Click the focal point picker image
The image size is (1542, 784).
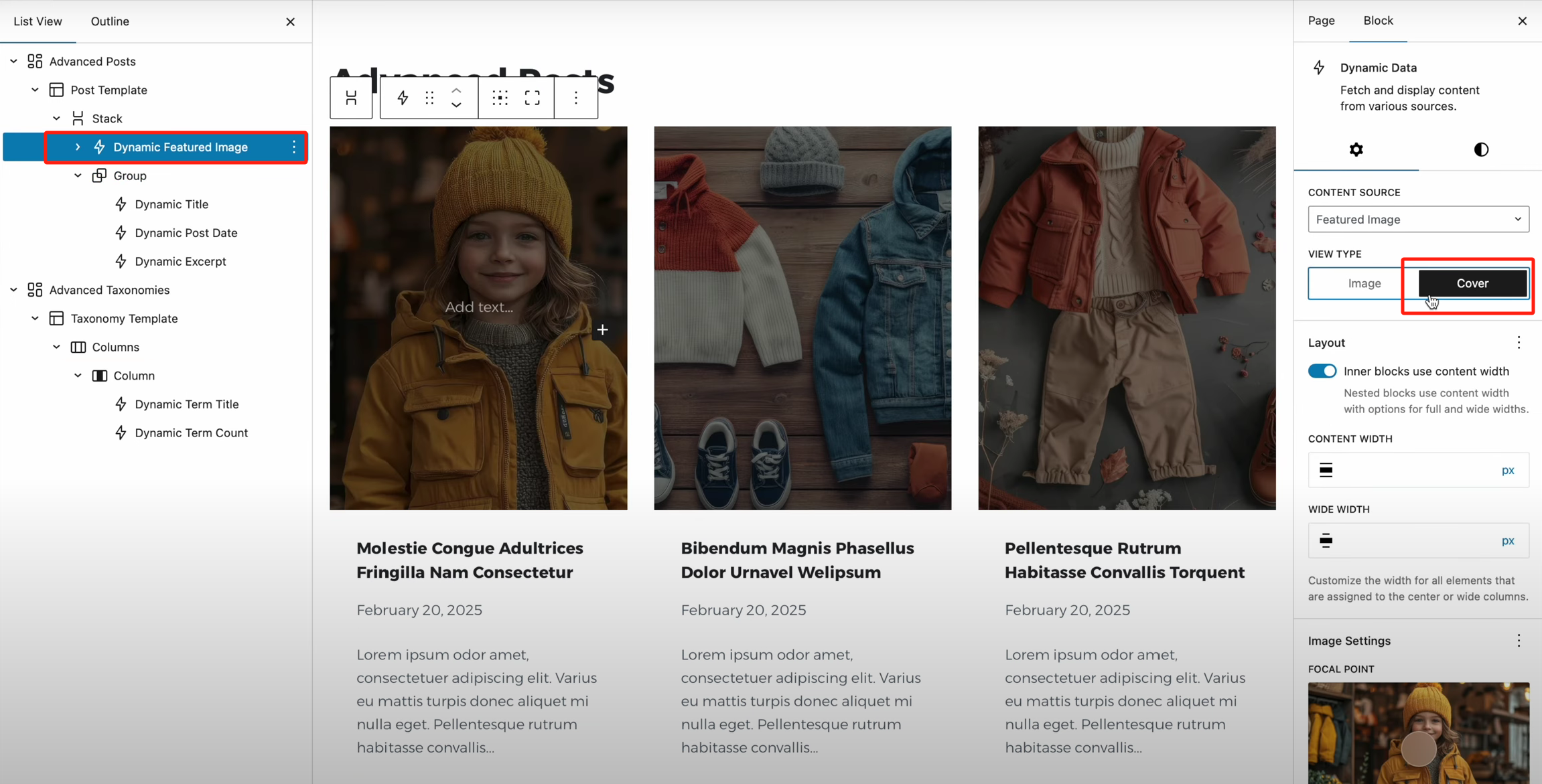pos(1418,733)
